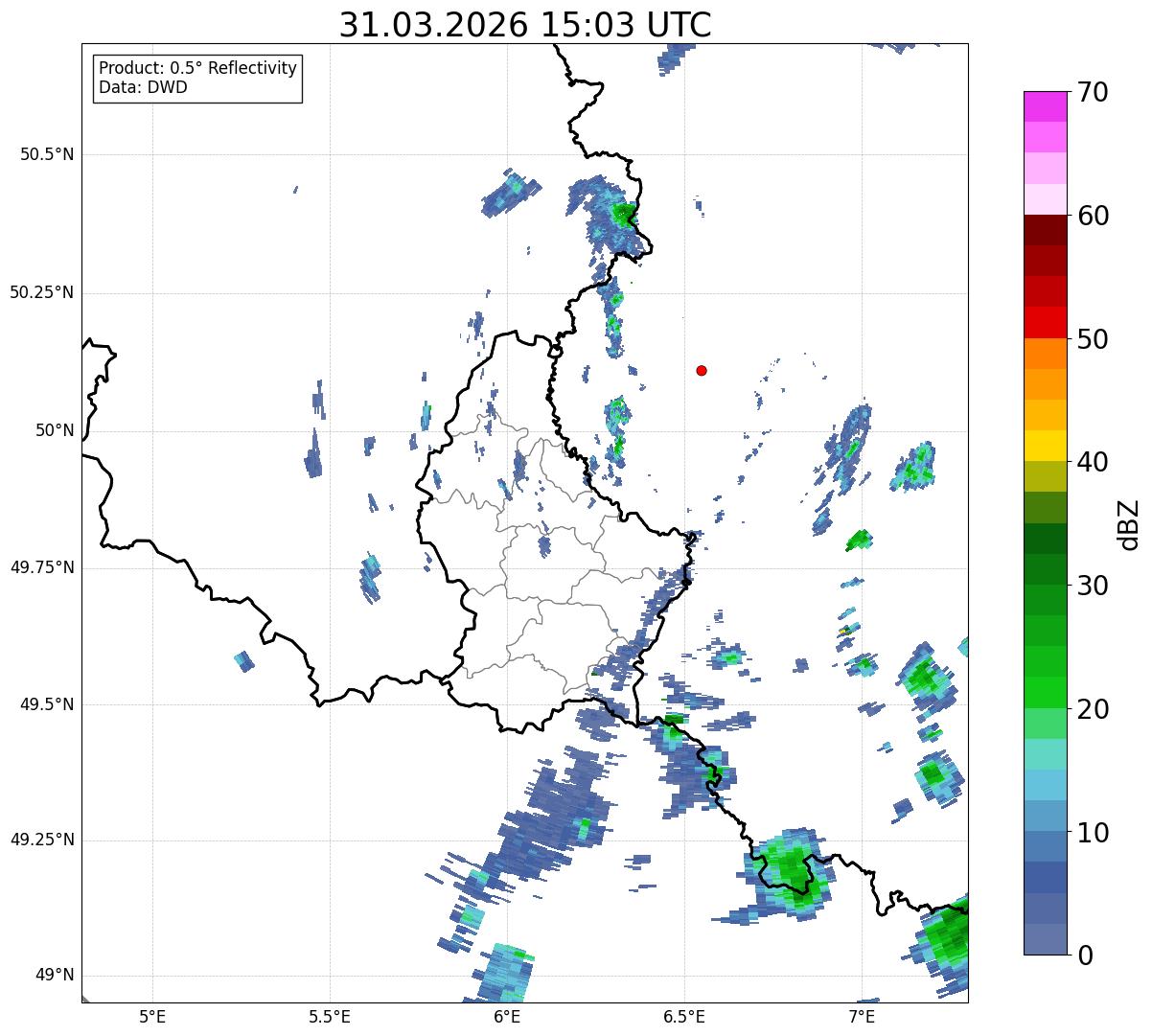Image resolution: width=1152 pixels, height=1036 pixels.
Task: Click the "6.5°E" longitude label
Action: [x=685, y=1016]
